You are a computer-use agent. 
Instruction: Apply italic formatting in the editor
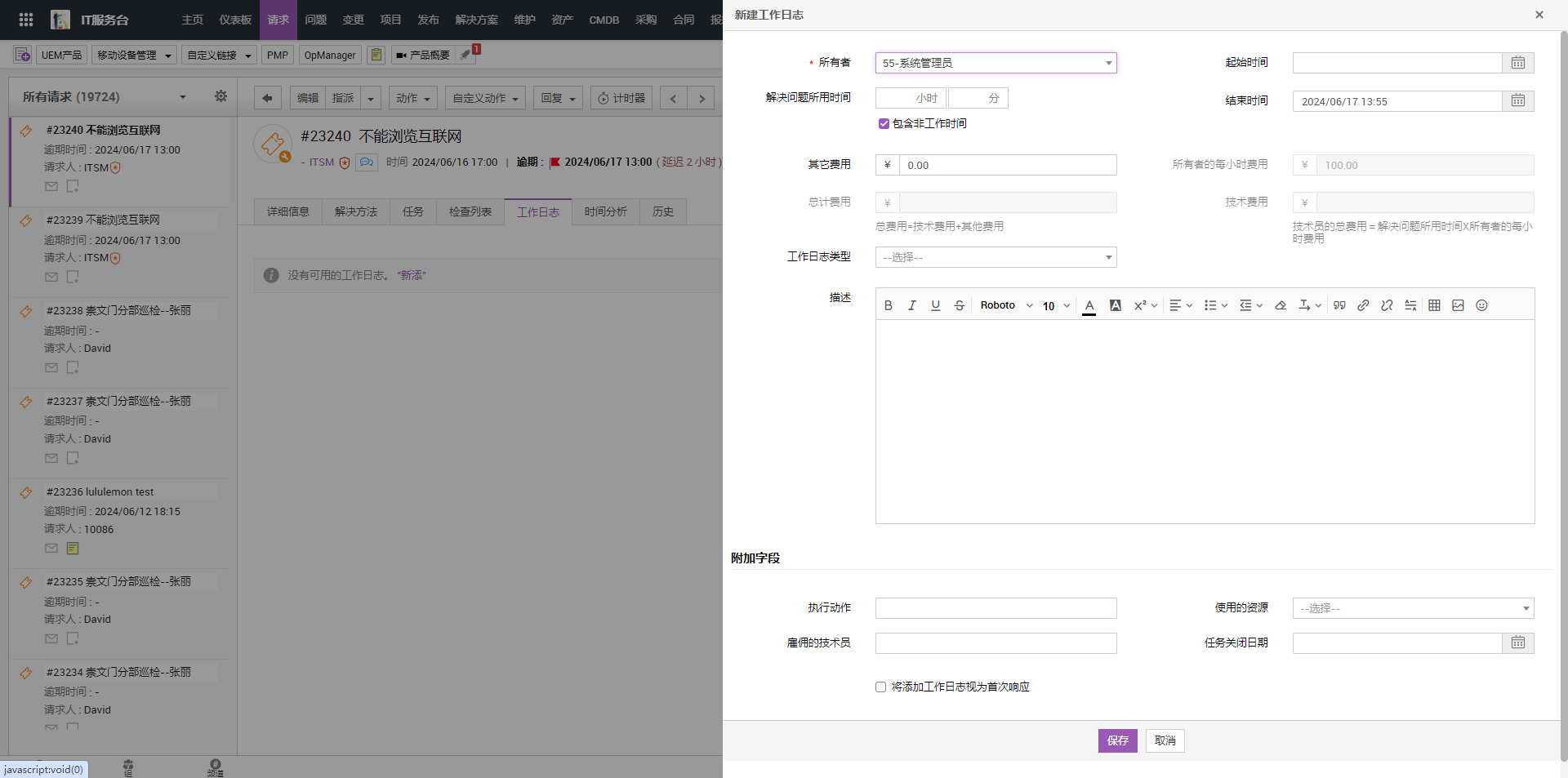coord(912,305)
